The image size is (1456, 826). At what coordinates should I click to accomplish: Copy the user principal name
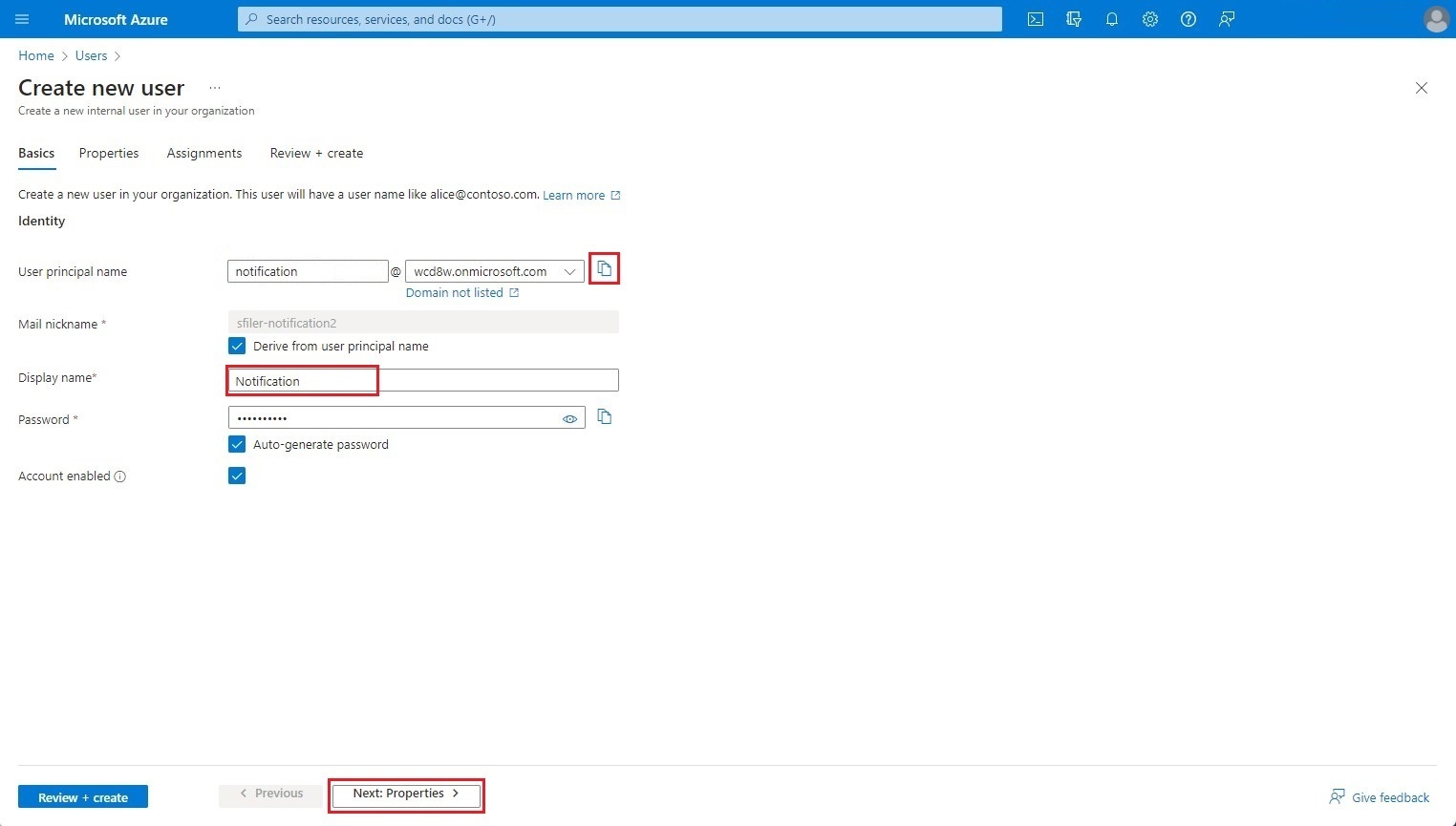coord(604,268)
